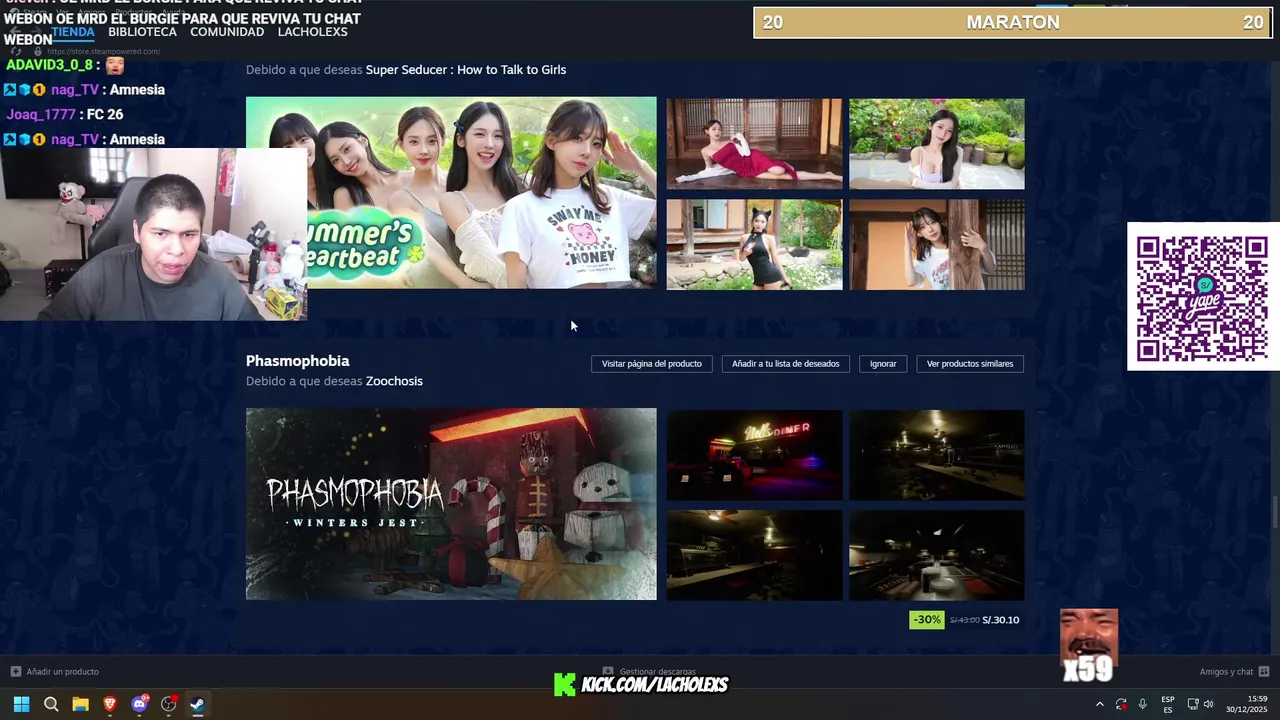Viewport: 1280px width, 720px height.
Task: Open the volume tray icon
Action: (1209, 704)
